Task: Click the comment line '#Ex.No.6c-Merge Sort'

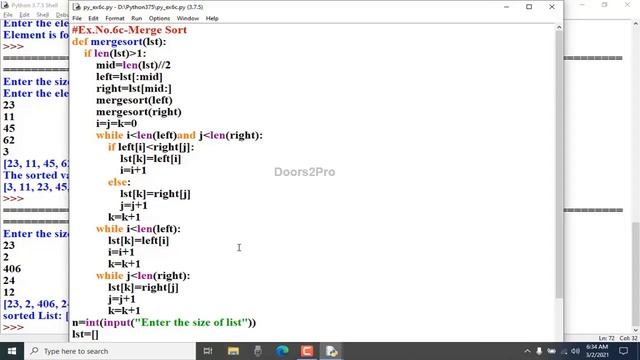Action: pos(129,30)
